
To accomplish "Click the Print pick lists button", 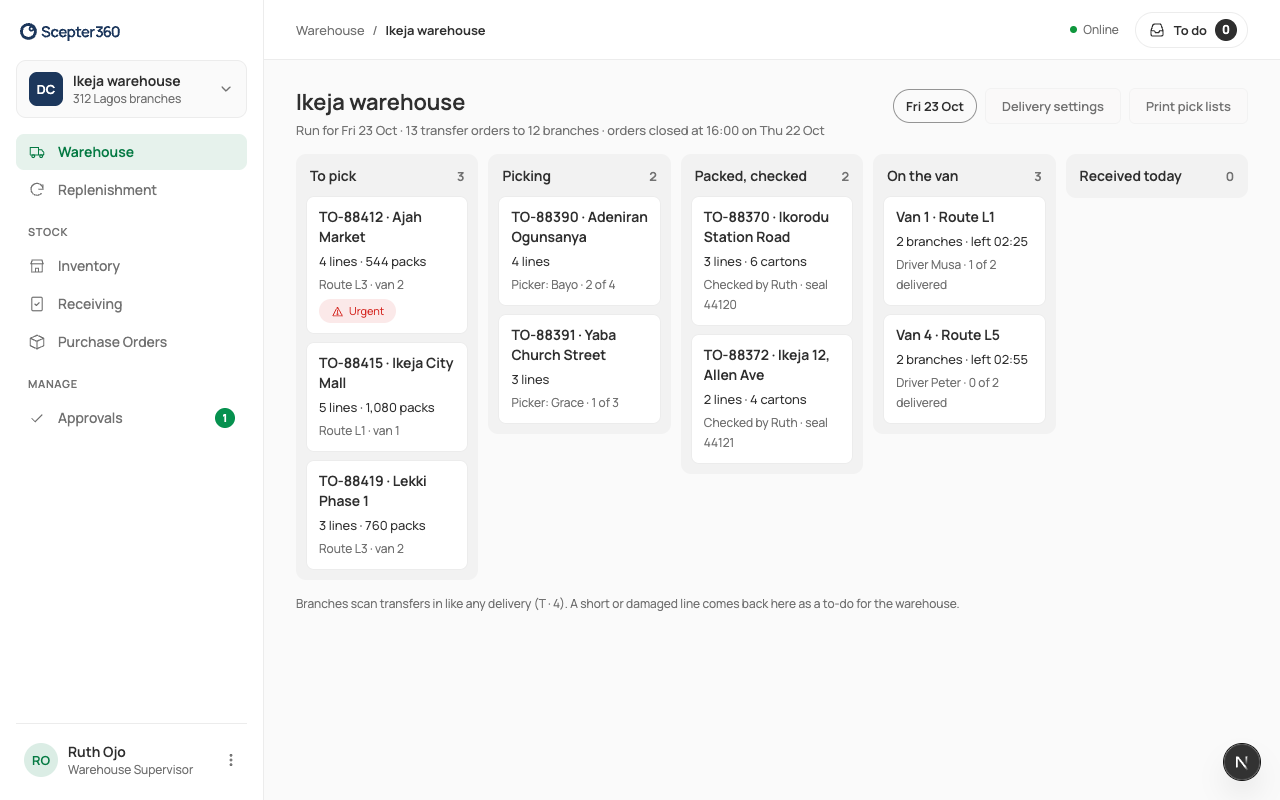I will (x=1188, y=106).
